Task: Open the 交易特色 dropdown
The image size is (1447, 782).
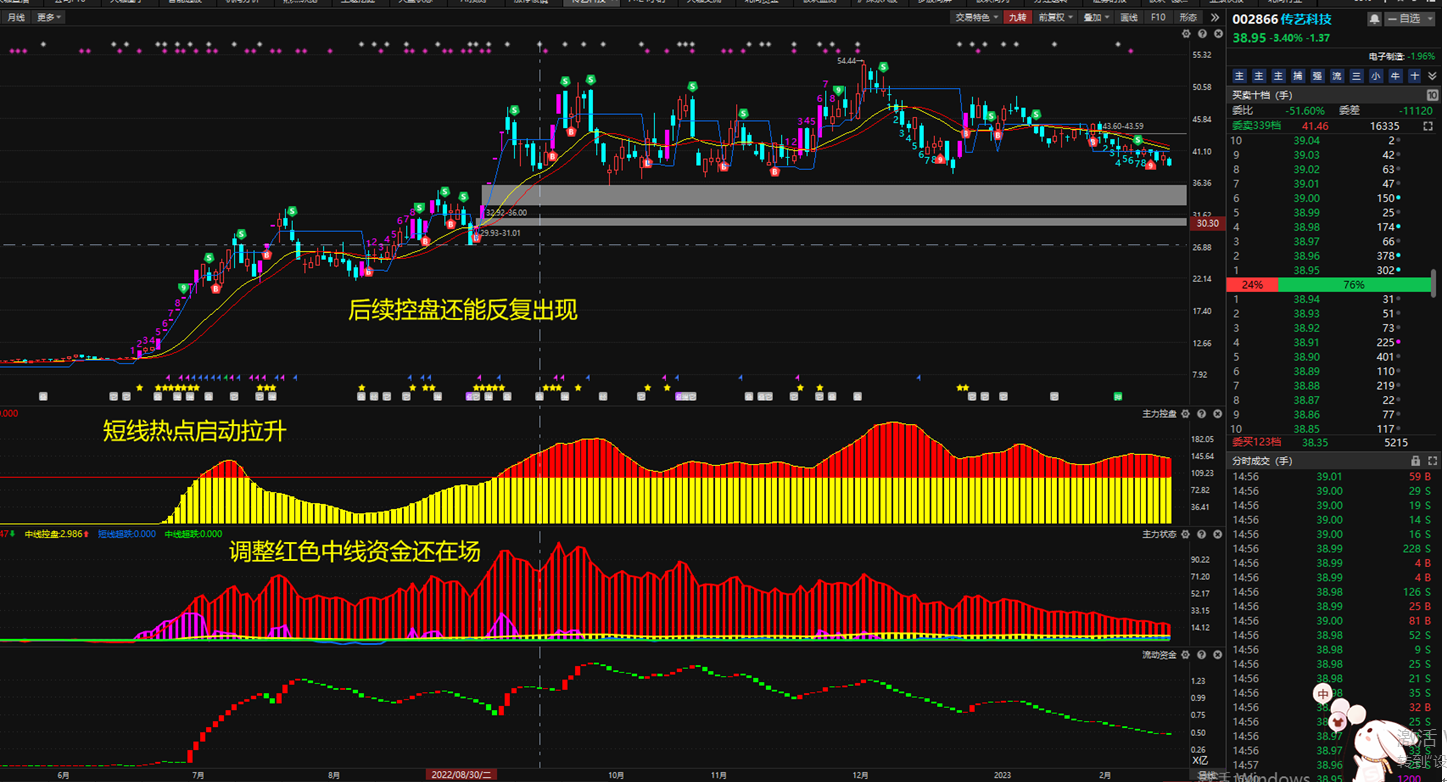Action: click(x=976, y=17)
